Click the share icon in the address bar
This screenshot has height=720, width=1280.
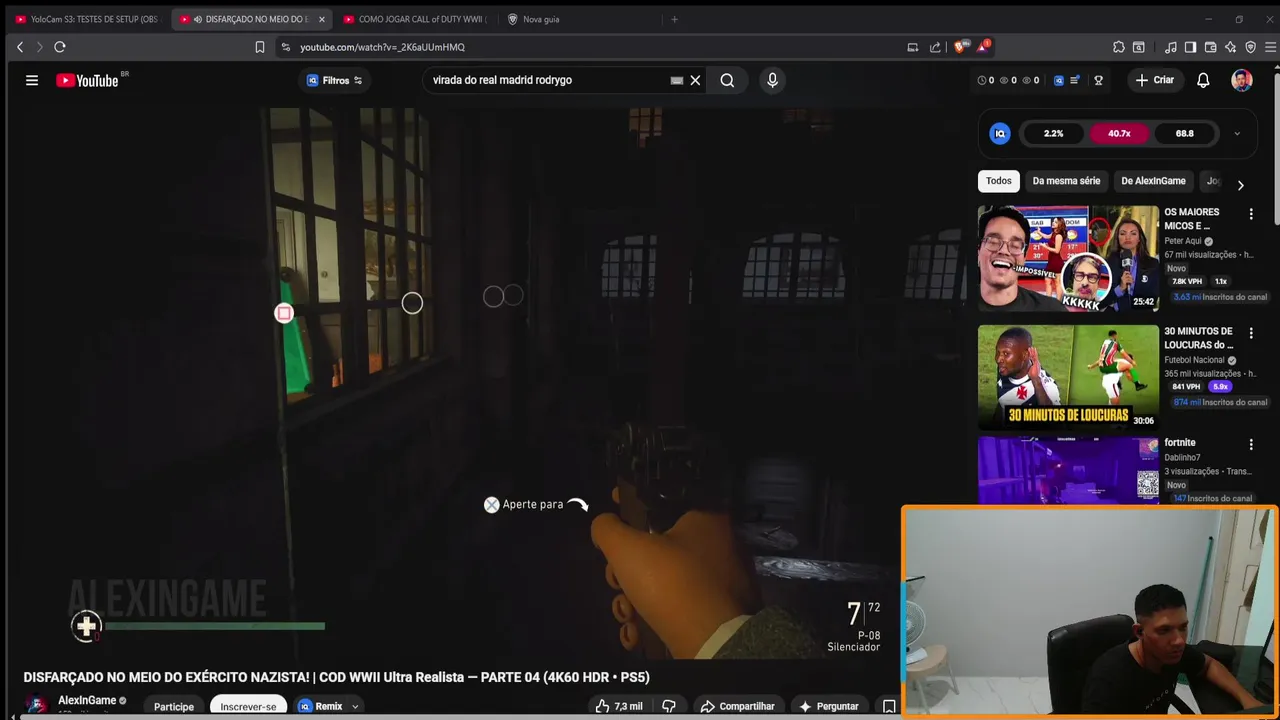click(x=935, y=47)
